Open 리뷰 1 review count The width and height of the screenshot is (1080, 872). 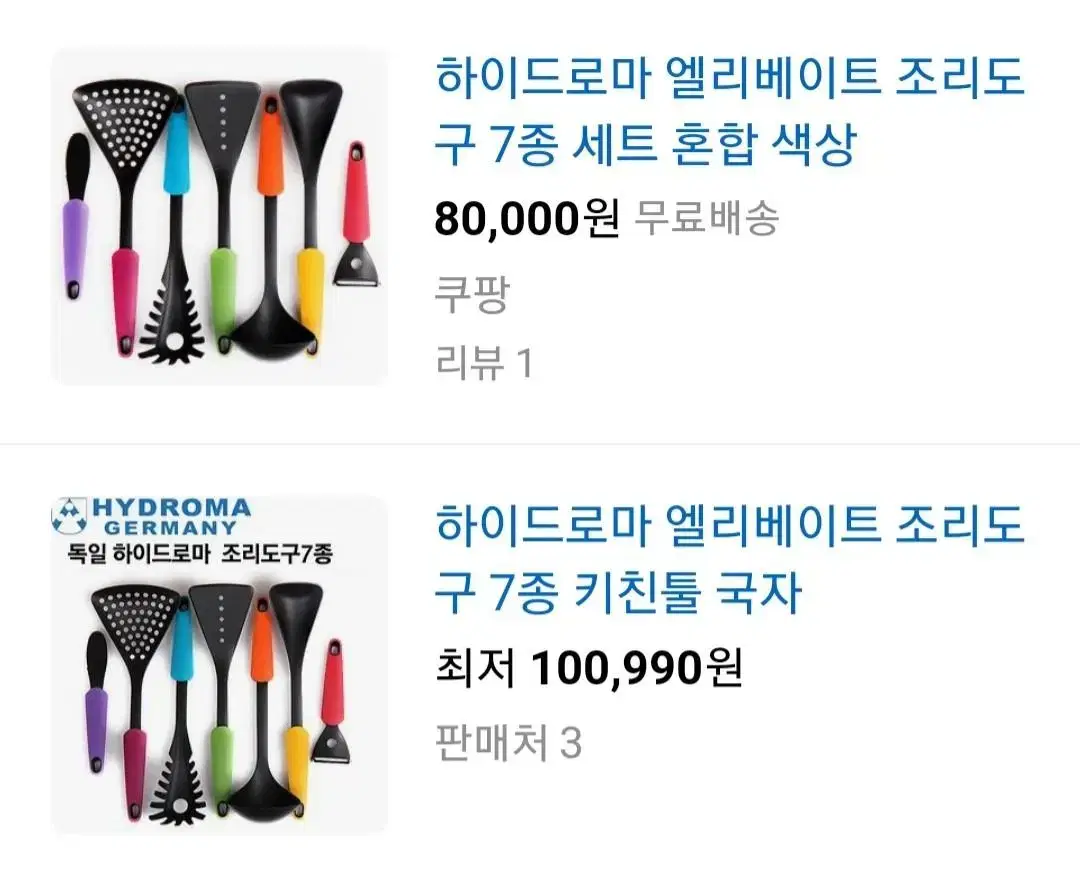coord(485,362)
